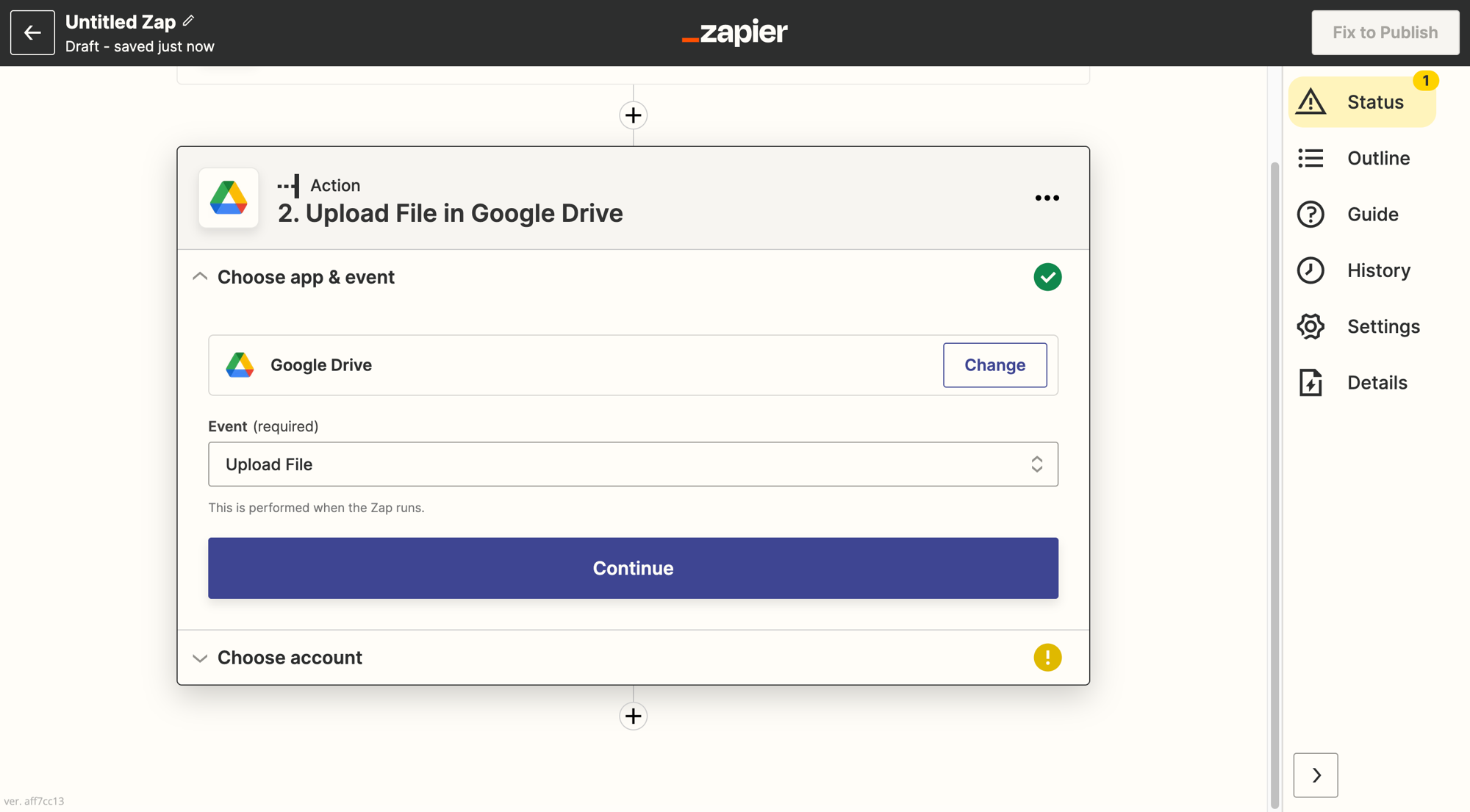Click the yellow account warning indicator
This screenshot has height=812, width=1470.
point(1047,658)
